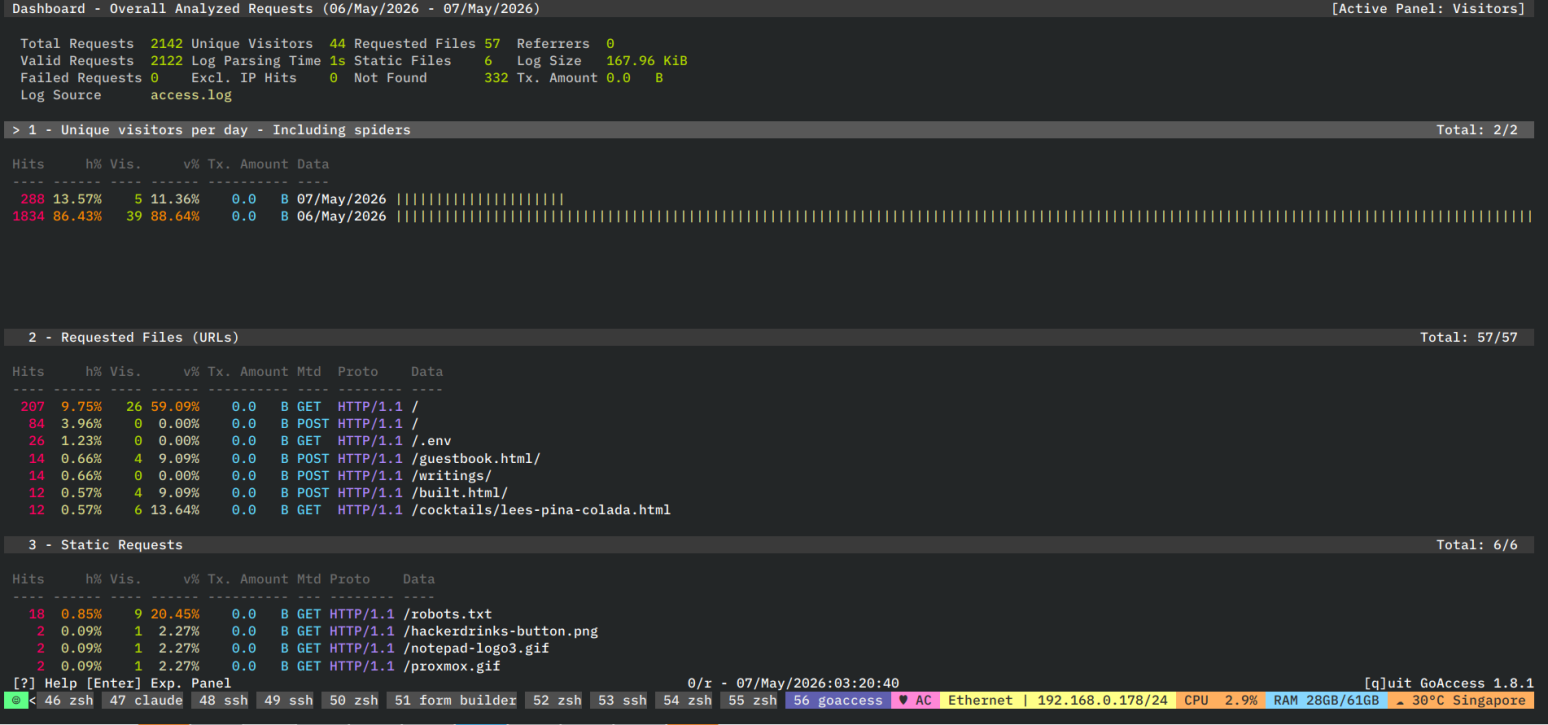1548x725 pixels.
Task: Click the bar graph for 06/May/2026
Action: pyautogui.click(x=964, y=216)
